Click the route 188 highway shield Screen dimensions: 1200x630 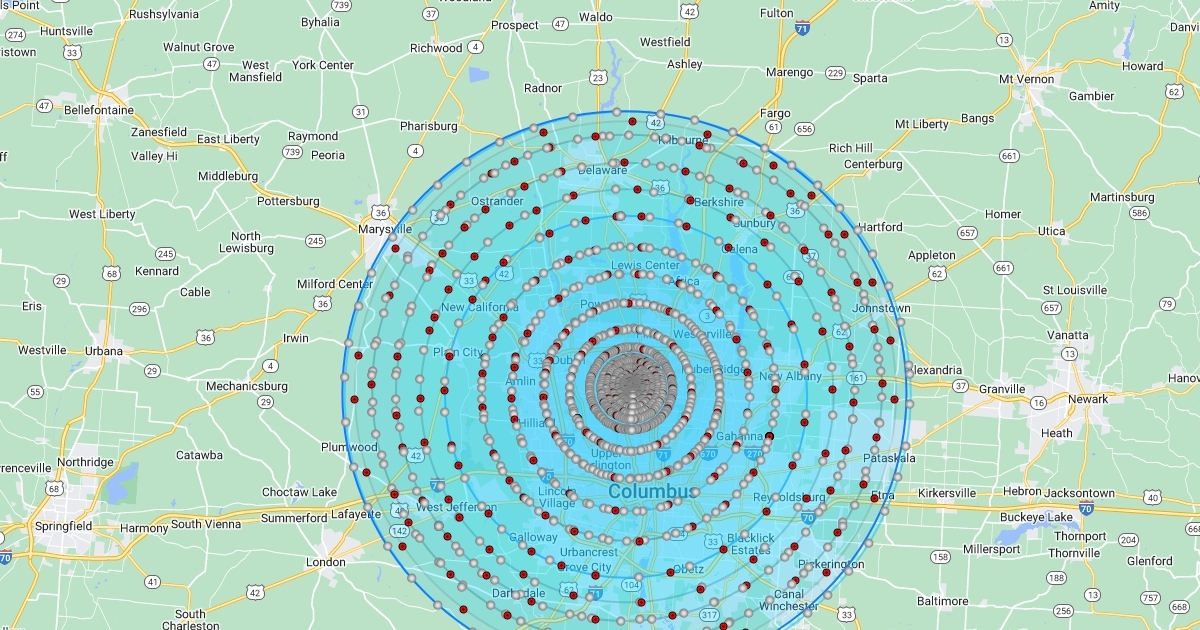pyautogui.click(x=1056, y=578)
